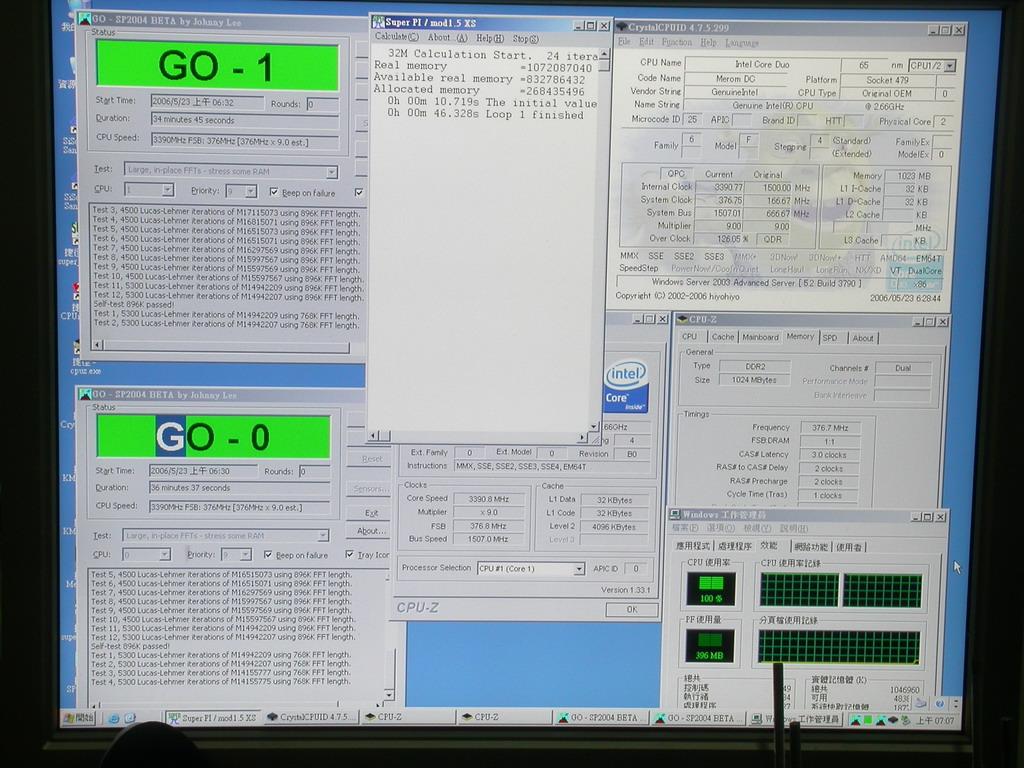Click the Sensors... button in GO - 0 window
The width and height of the screenshot is (1024, 768).
coord(372,488)
